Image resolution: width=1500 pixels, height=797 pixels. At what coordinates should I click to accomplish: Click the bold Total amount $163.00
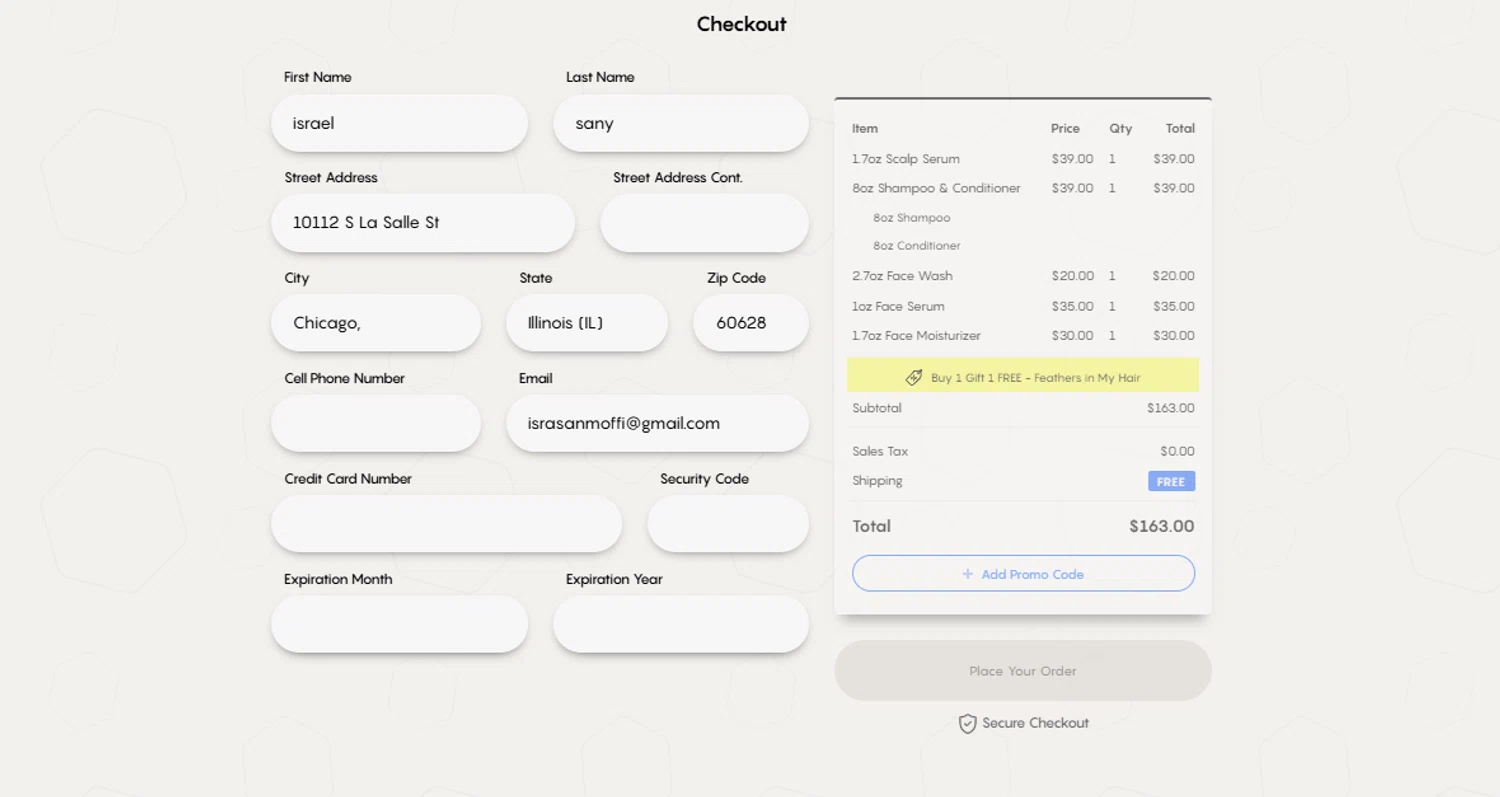(x=1161, y=526)
